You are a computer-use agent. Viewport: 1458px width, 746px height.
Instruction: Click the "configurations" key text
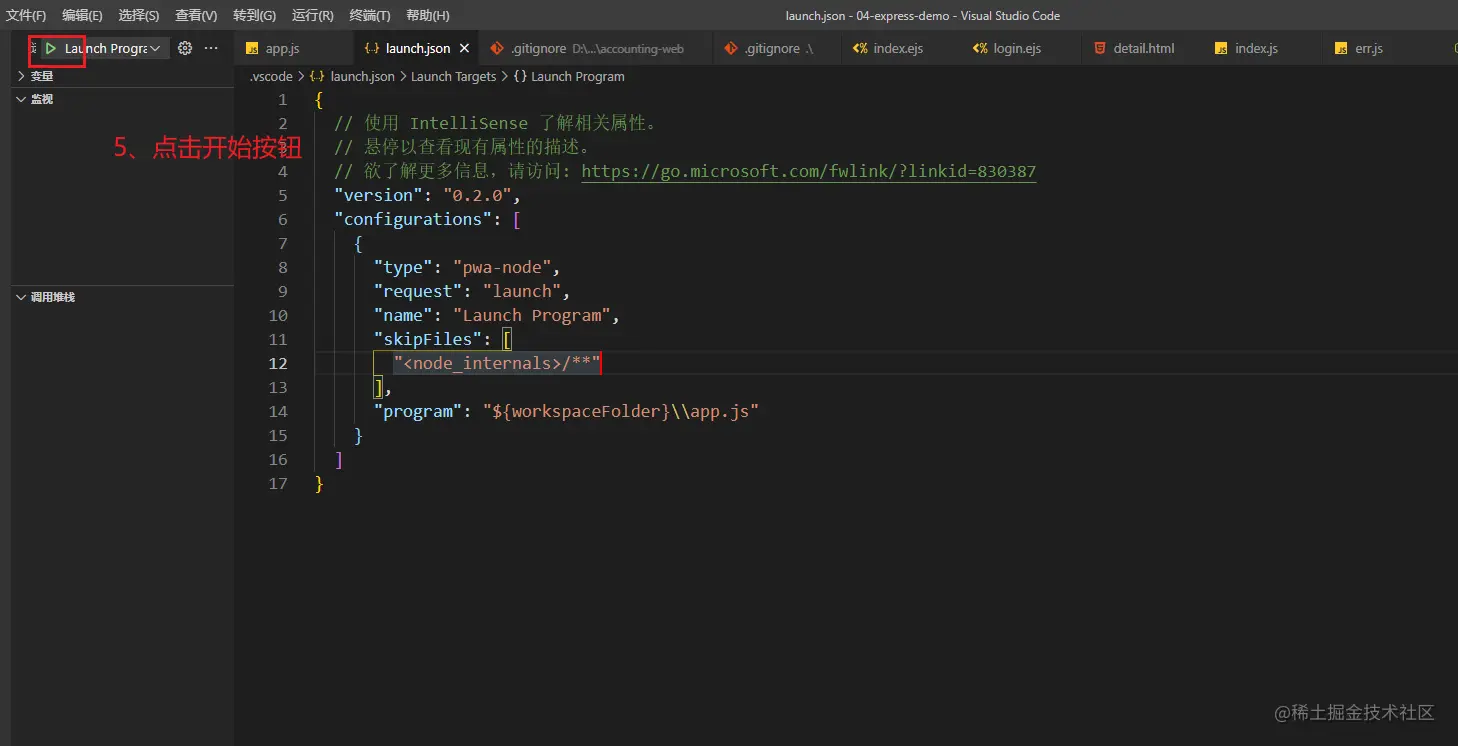[x=413, y=219]
